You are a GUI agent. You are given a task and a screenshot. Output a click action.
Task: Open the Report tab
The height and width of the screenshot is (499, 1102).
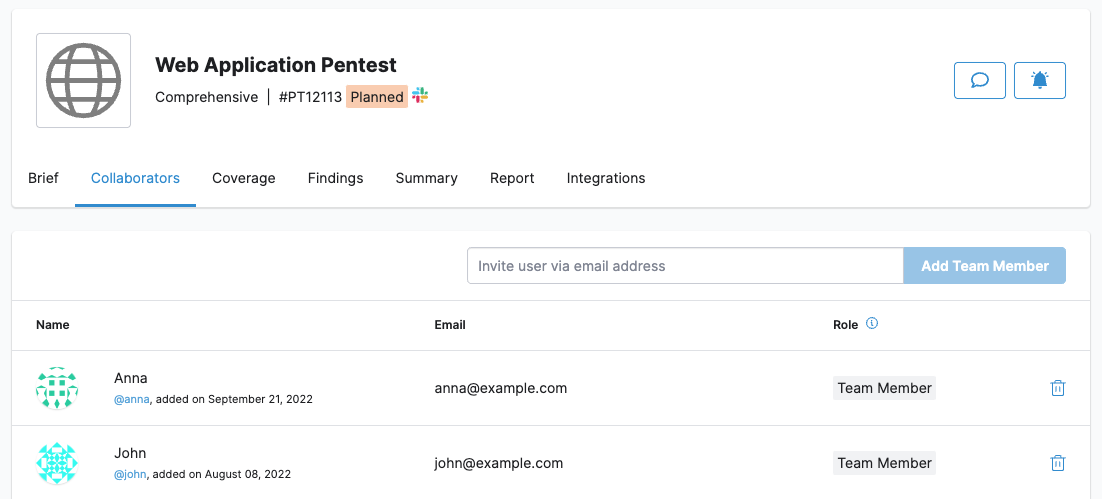coord(512,178)
